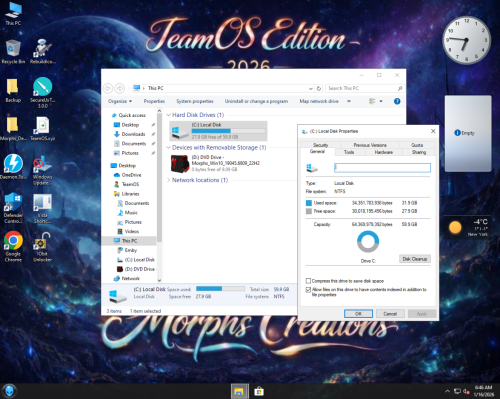Click the Explorer help question mark icon
This screenshot has height=399, width=500.
coord(397,101)
